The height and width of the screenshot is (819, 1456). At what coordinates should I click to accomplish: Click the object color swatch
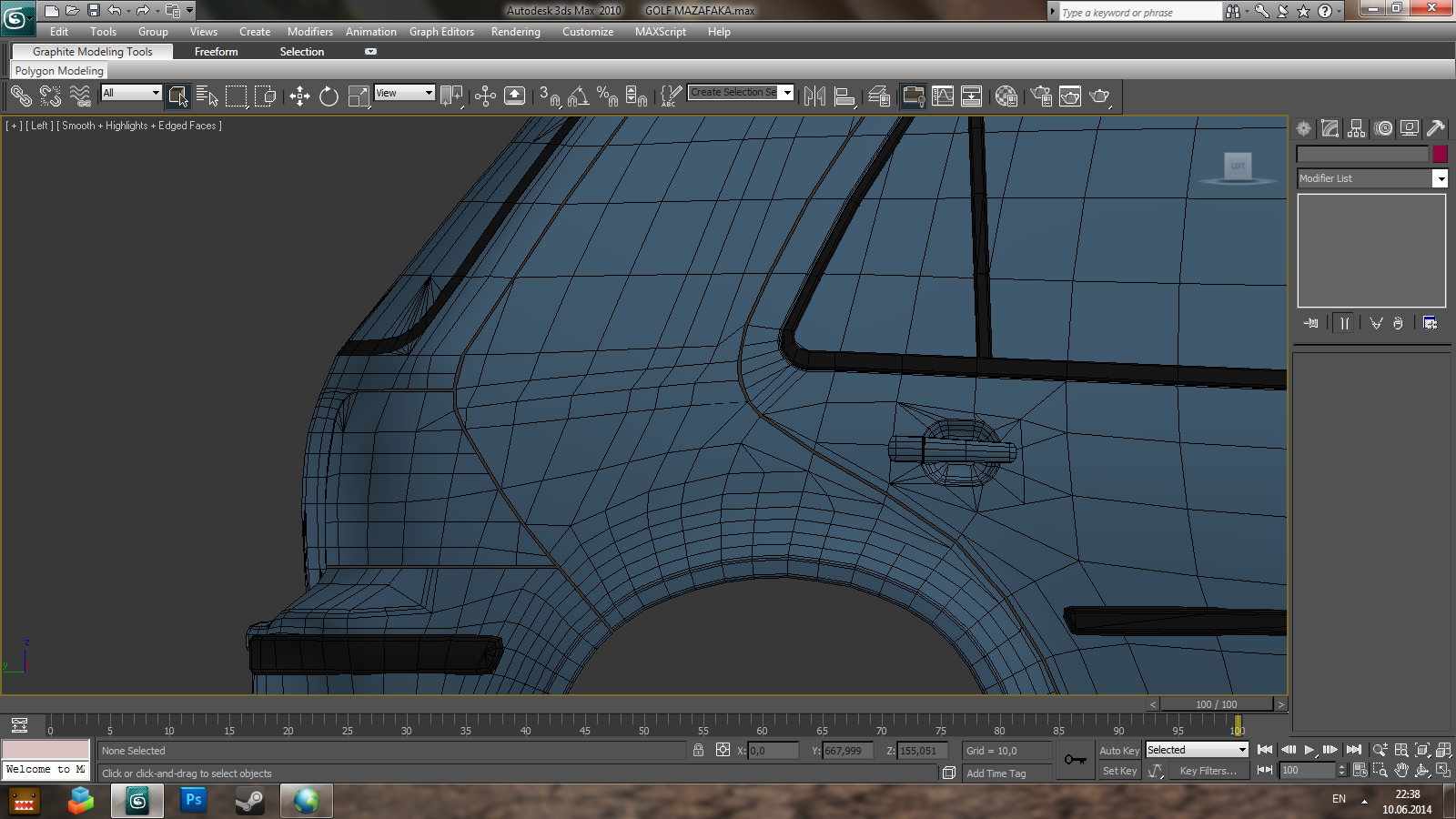click(x=1440, y=154)
